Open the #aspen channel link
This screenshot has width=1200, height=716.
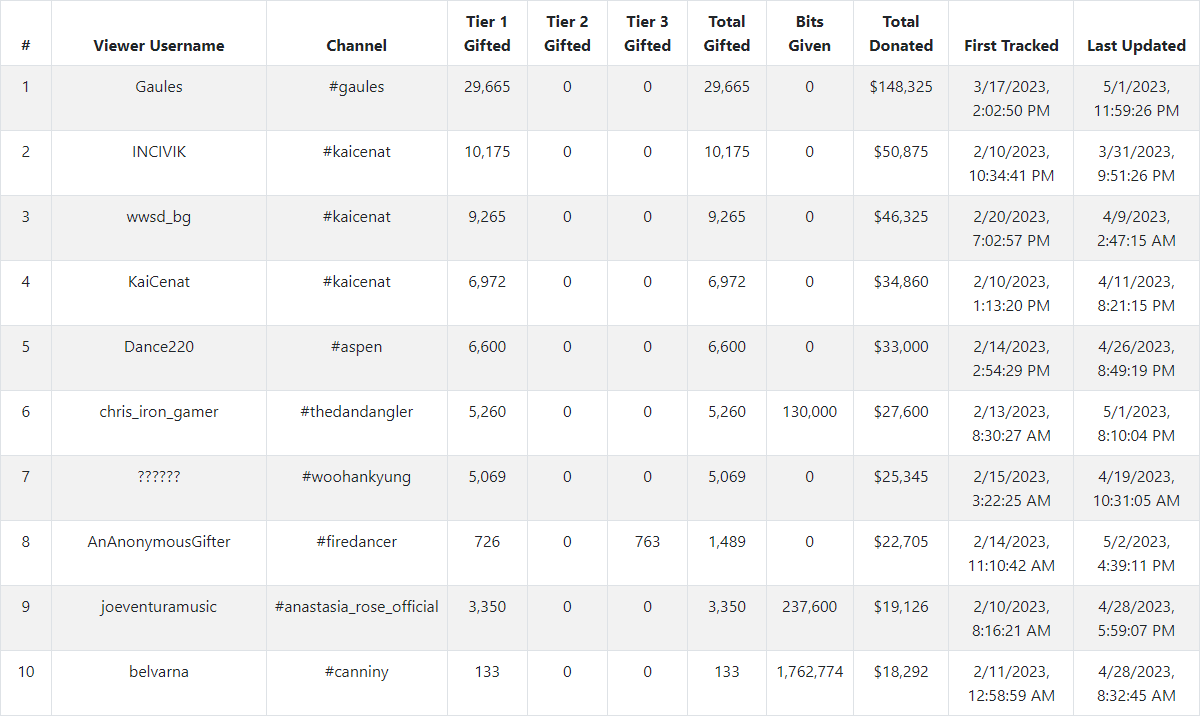click(x=356, y=347)
